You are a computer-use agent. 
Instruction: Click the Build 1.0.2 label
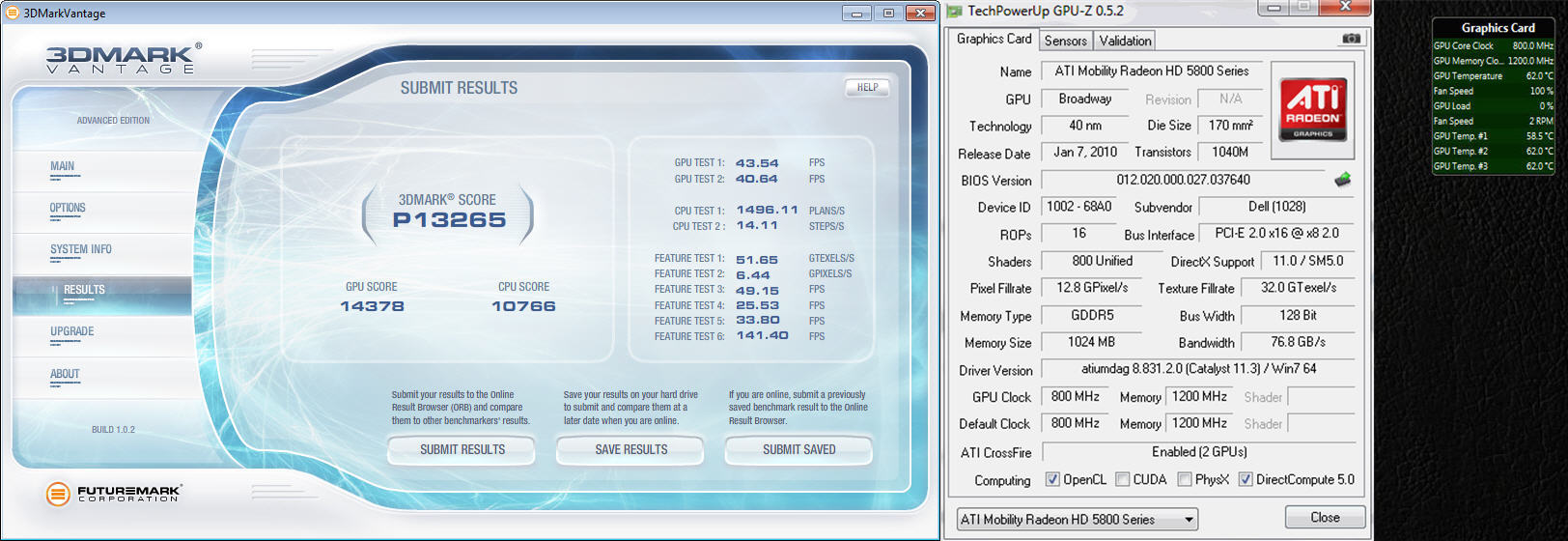coord(113,430)
